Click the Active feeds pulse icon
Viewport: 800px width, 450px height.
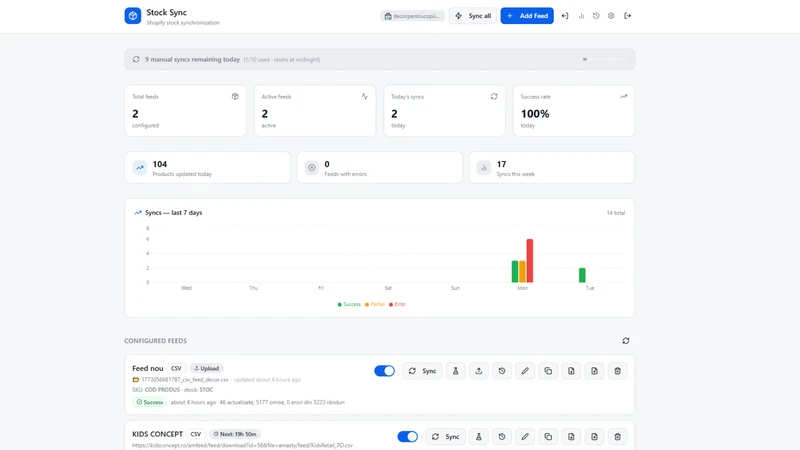[364, 96]
